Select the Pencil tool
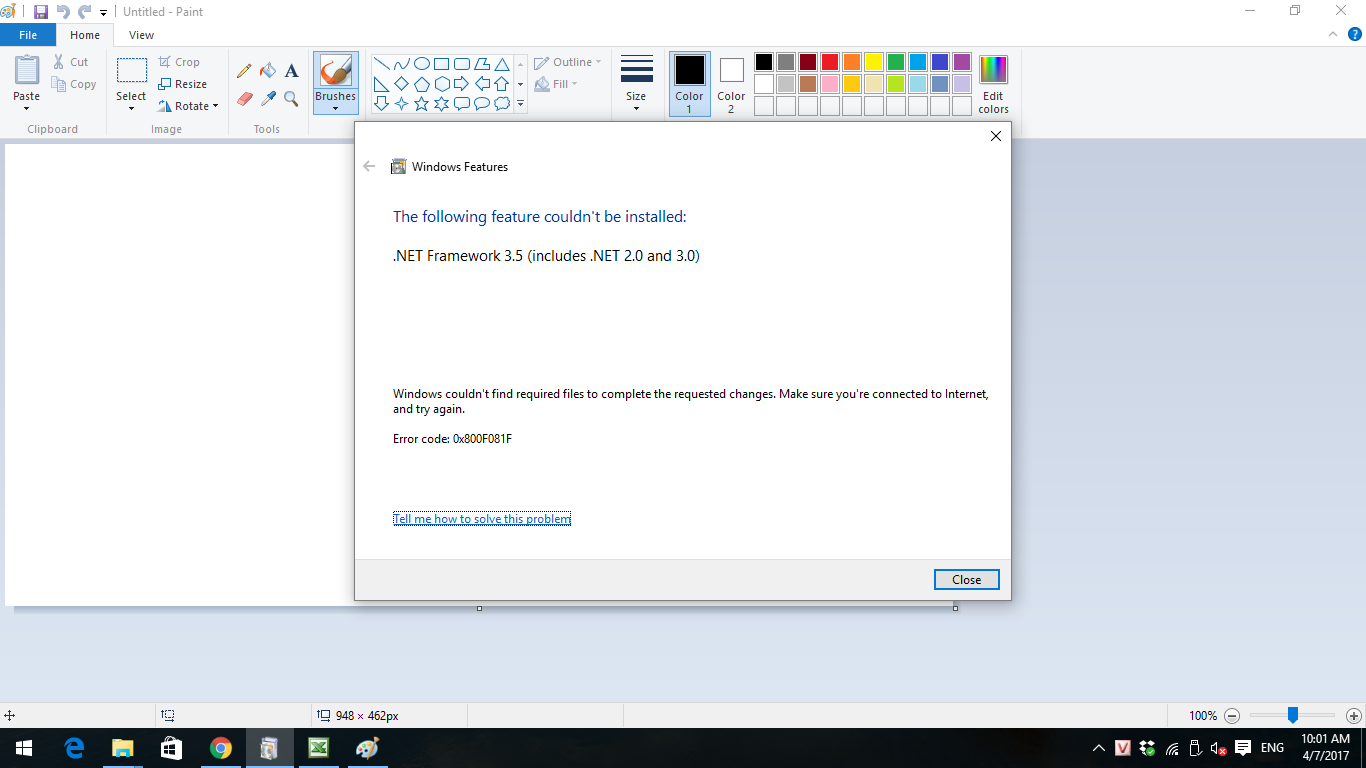The width and height of the screenshot is (1366, 768). [244, 71]
